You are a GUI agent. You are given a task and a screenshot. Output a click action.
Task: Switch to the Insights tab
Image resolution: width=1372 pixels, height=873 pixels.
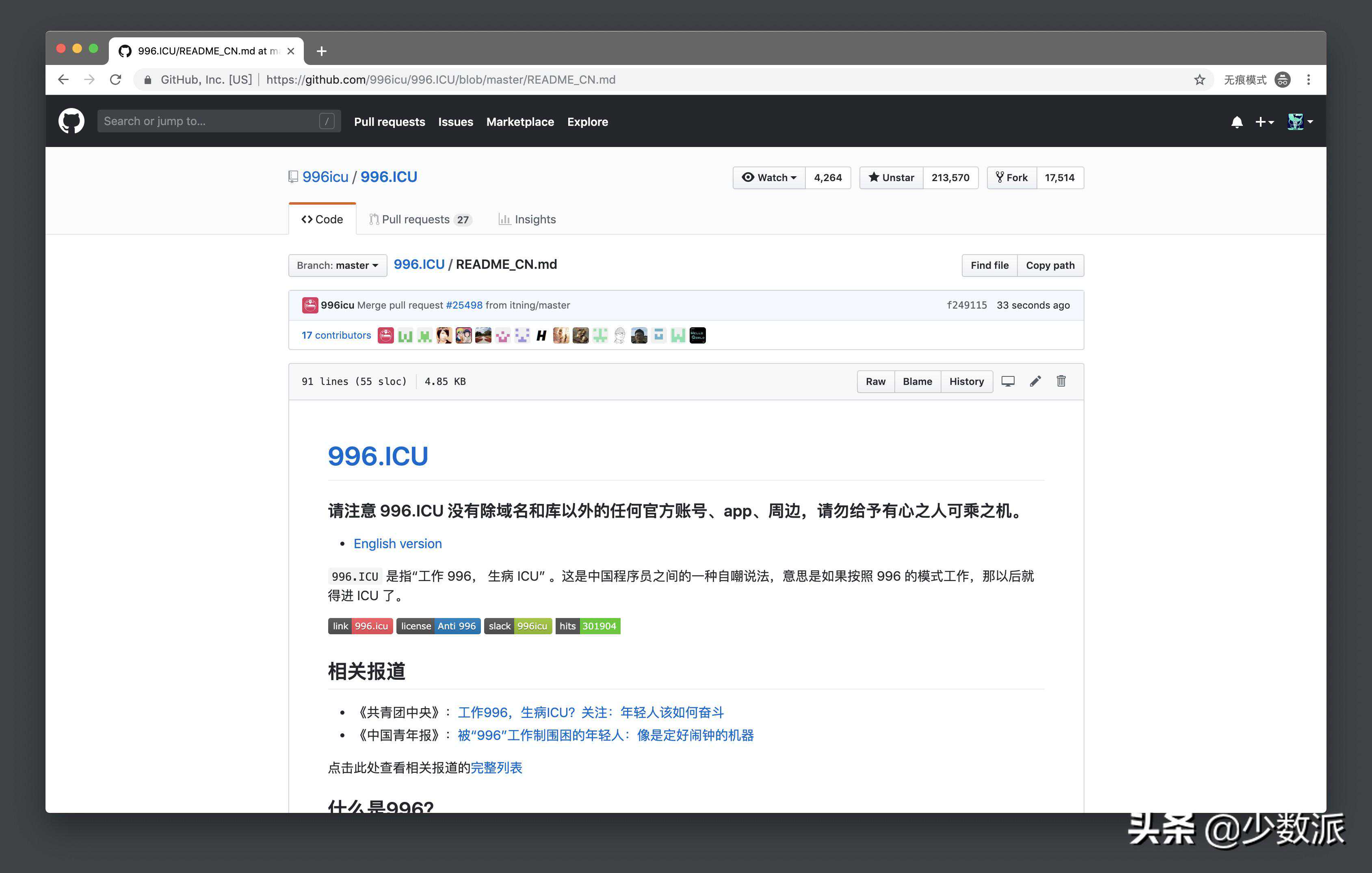pyautogui.click(x=527, y=219)
